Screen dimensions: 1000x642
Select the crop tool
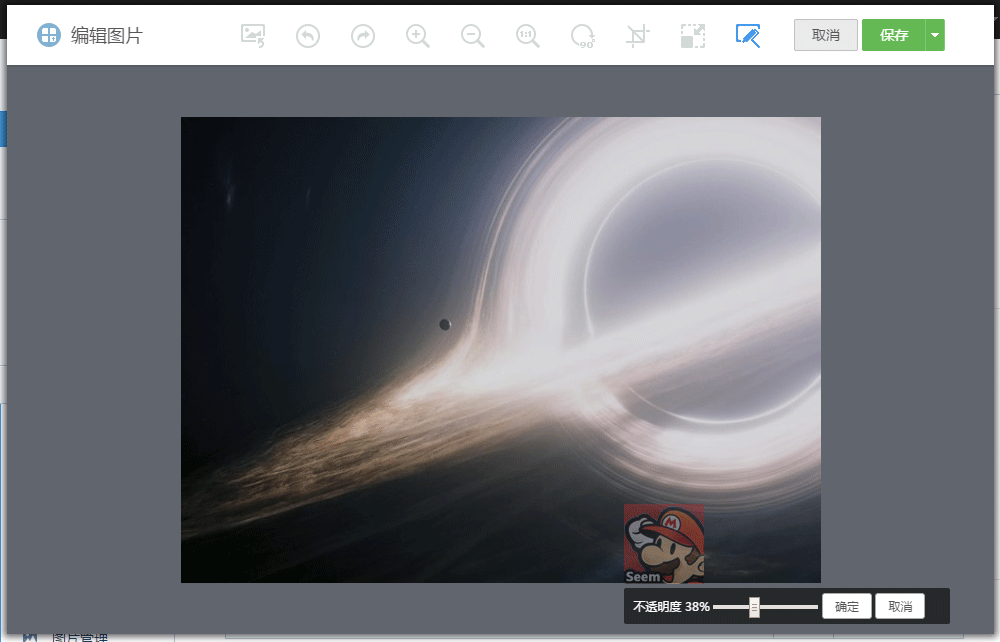tap(637, 36)
